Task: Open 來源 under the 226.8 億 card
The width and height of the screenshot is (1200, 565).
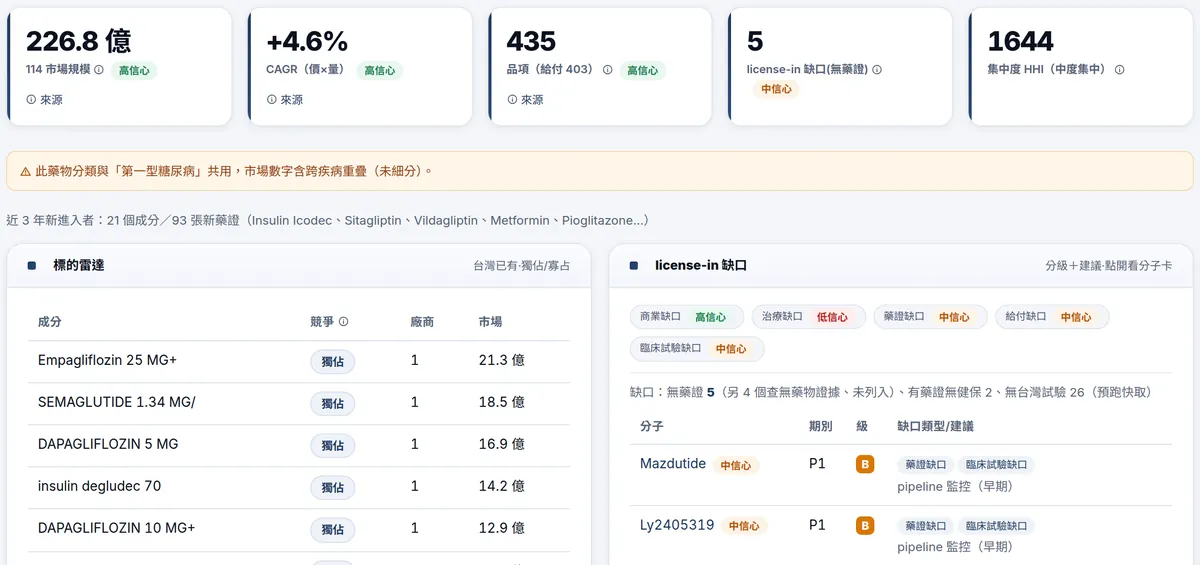Action: coord(44,100)
